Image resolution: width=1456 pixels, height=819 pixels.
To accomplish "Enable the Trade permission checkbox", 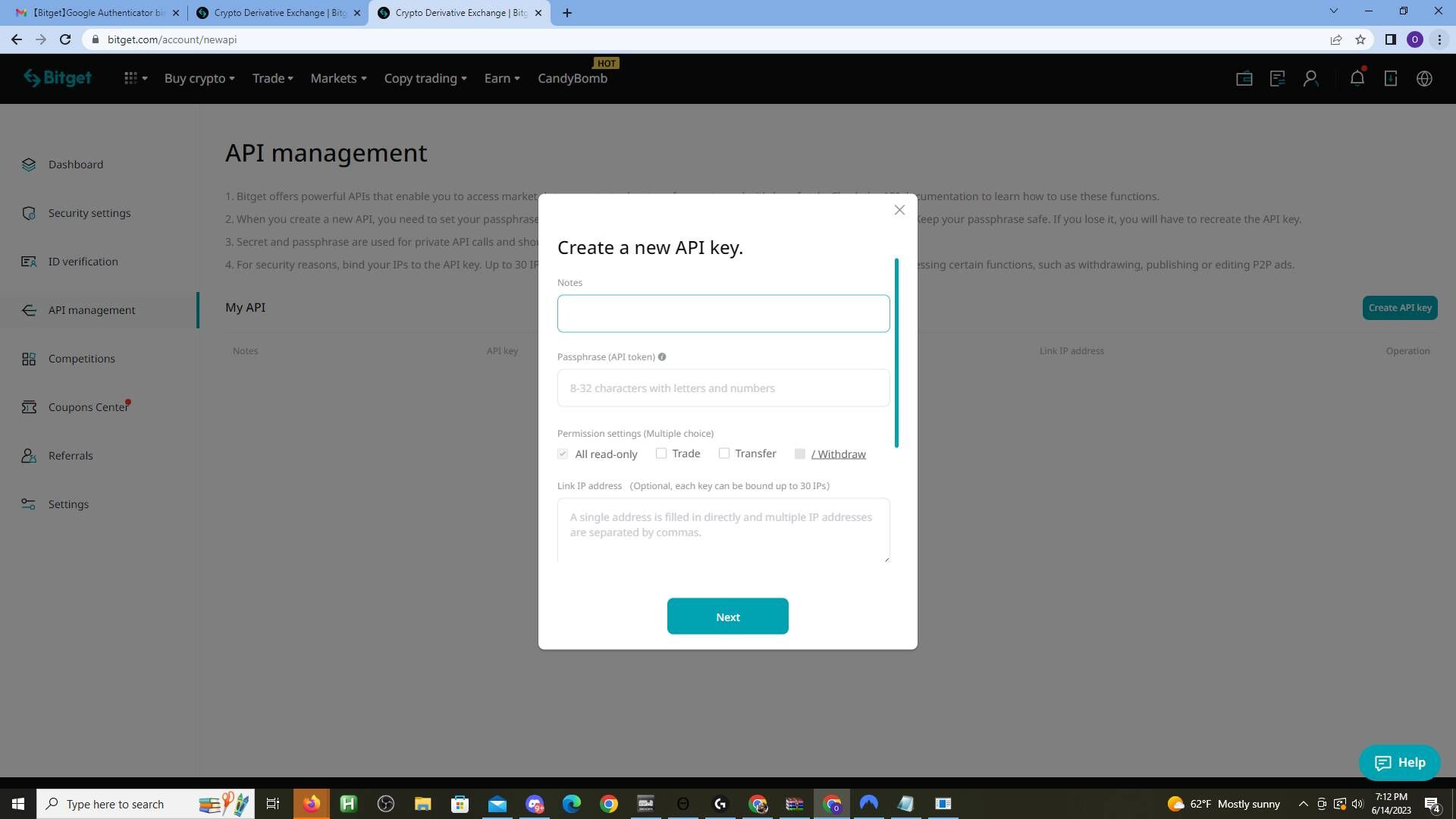I will click(x=661, y=453).
